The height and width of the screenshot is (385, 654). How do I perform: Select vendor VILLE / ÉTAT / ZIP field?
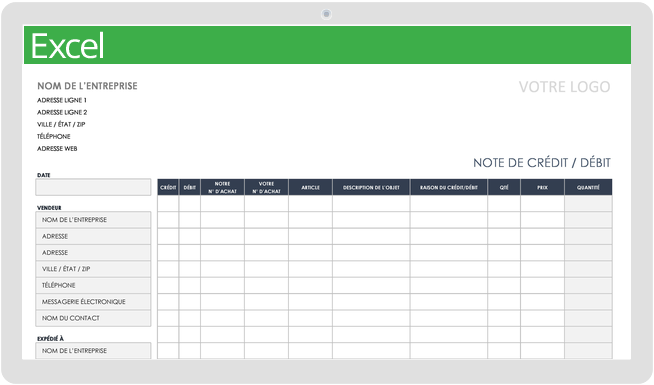tap(93, 269)
